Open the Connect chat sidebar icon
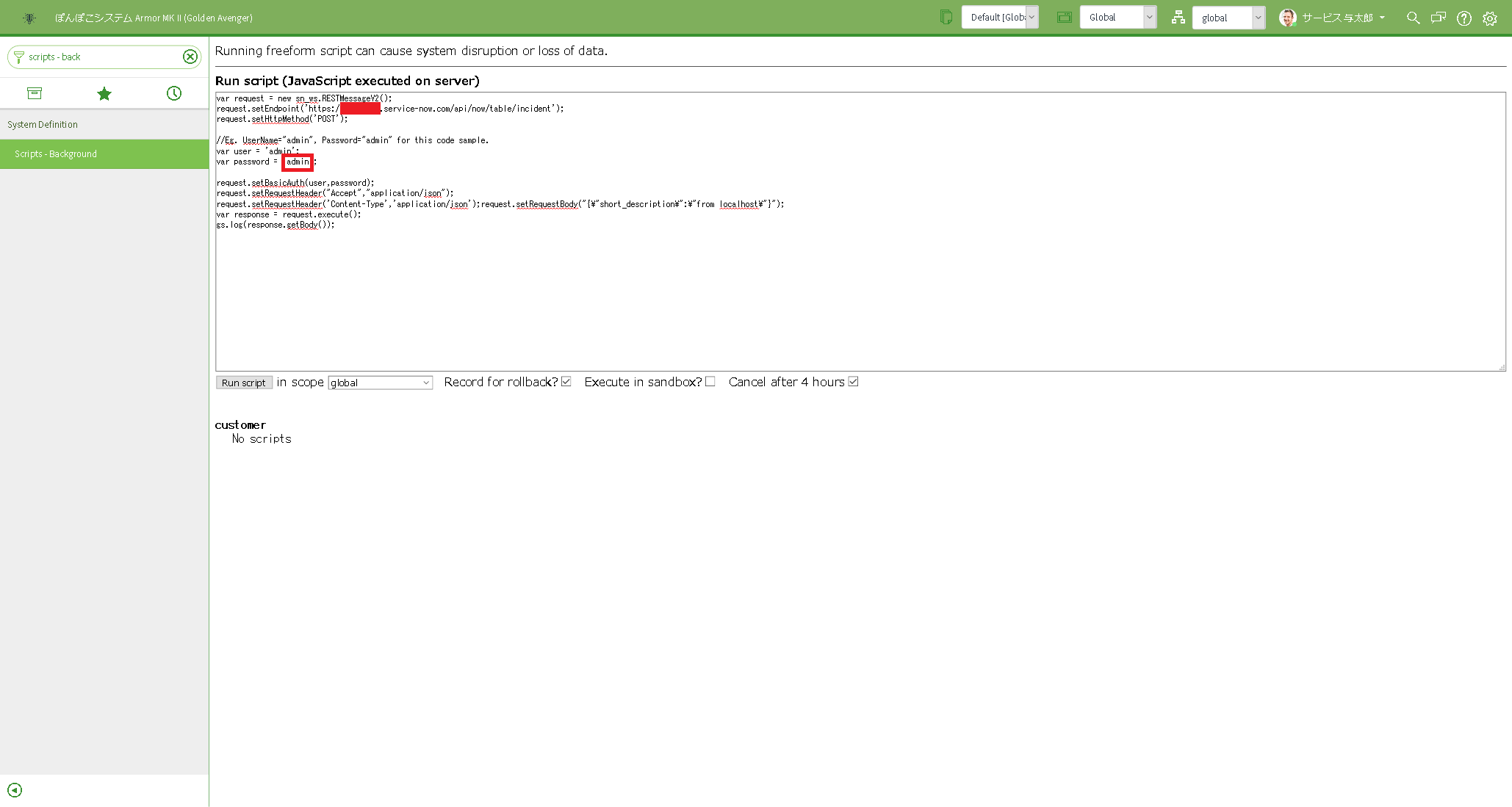The image size is (1512, 807). [1439, 18]
